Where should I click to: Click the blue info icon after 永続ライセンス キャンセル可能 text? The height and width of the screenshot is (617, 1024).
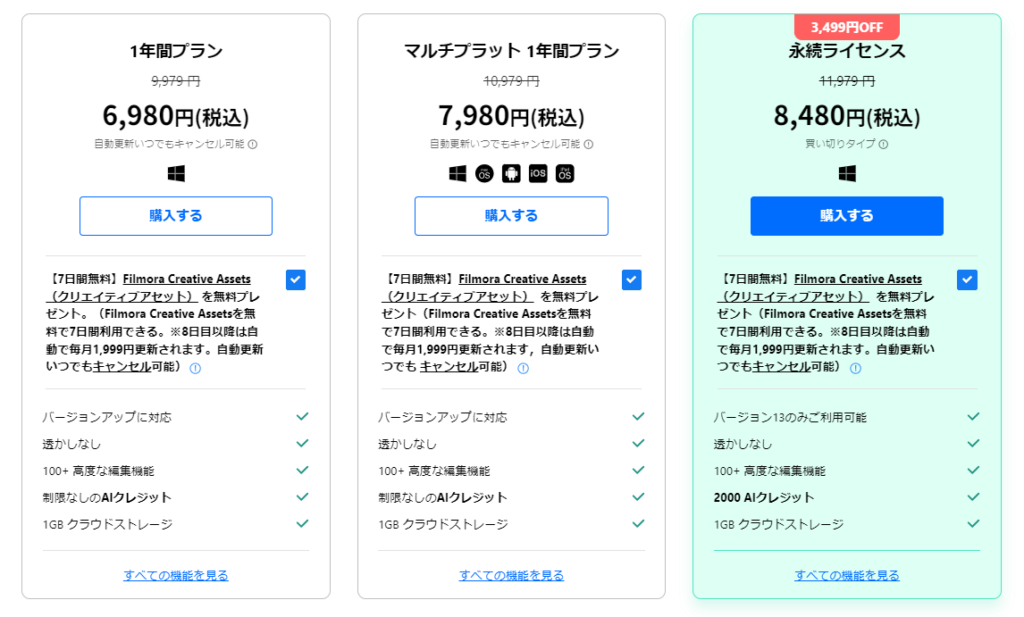(856, 368)
